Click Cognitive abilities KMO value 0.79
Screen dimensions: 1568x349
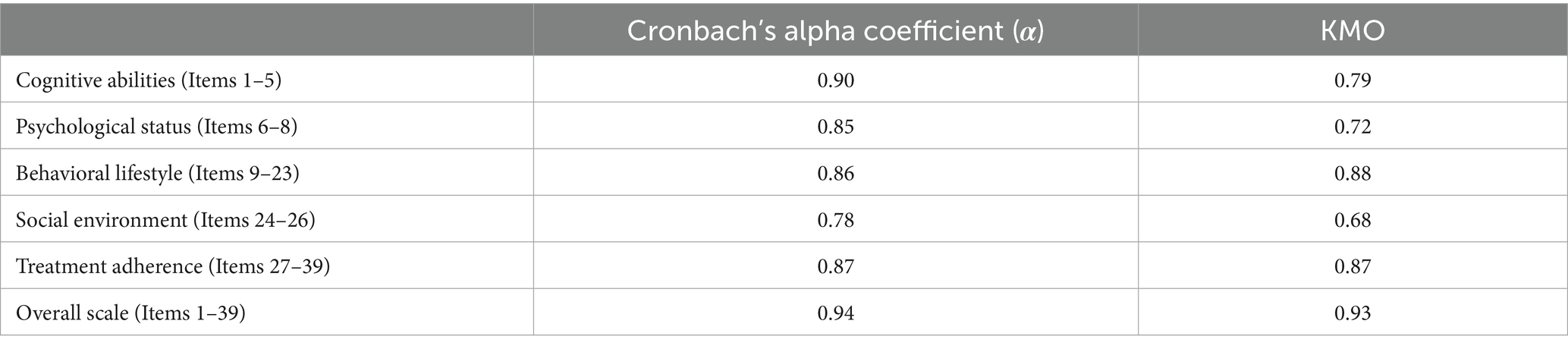pos(1353,80)
